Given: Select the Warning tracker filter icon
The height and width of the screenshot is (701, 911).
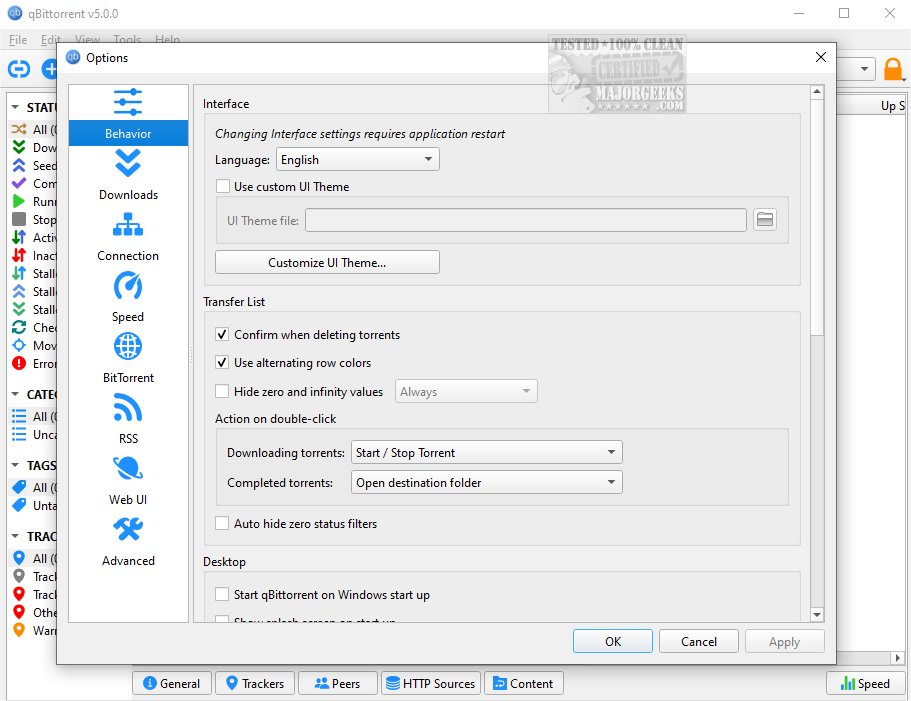Looking at the screenshot, I should coord(19,630).
